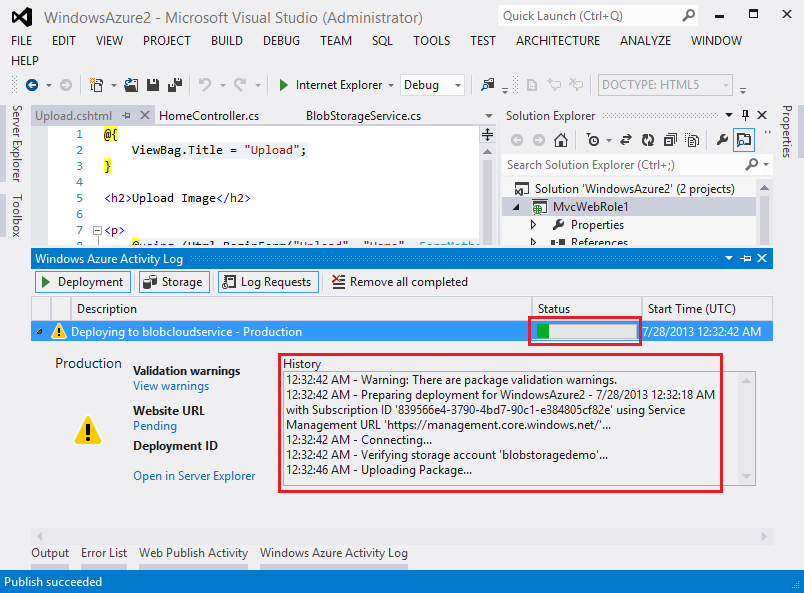The image size is (804, 593).
Task: Click the View warnings link
Action: tap(171, 386)
